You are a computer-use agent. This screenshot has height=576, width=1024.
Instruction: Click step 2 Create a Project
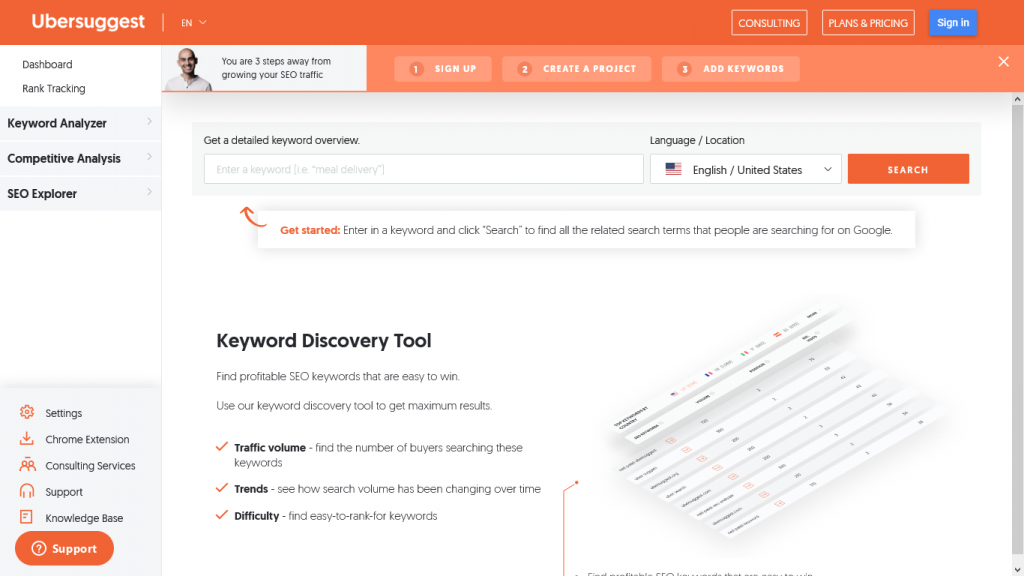pos(577,69)
